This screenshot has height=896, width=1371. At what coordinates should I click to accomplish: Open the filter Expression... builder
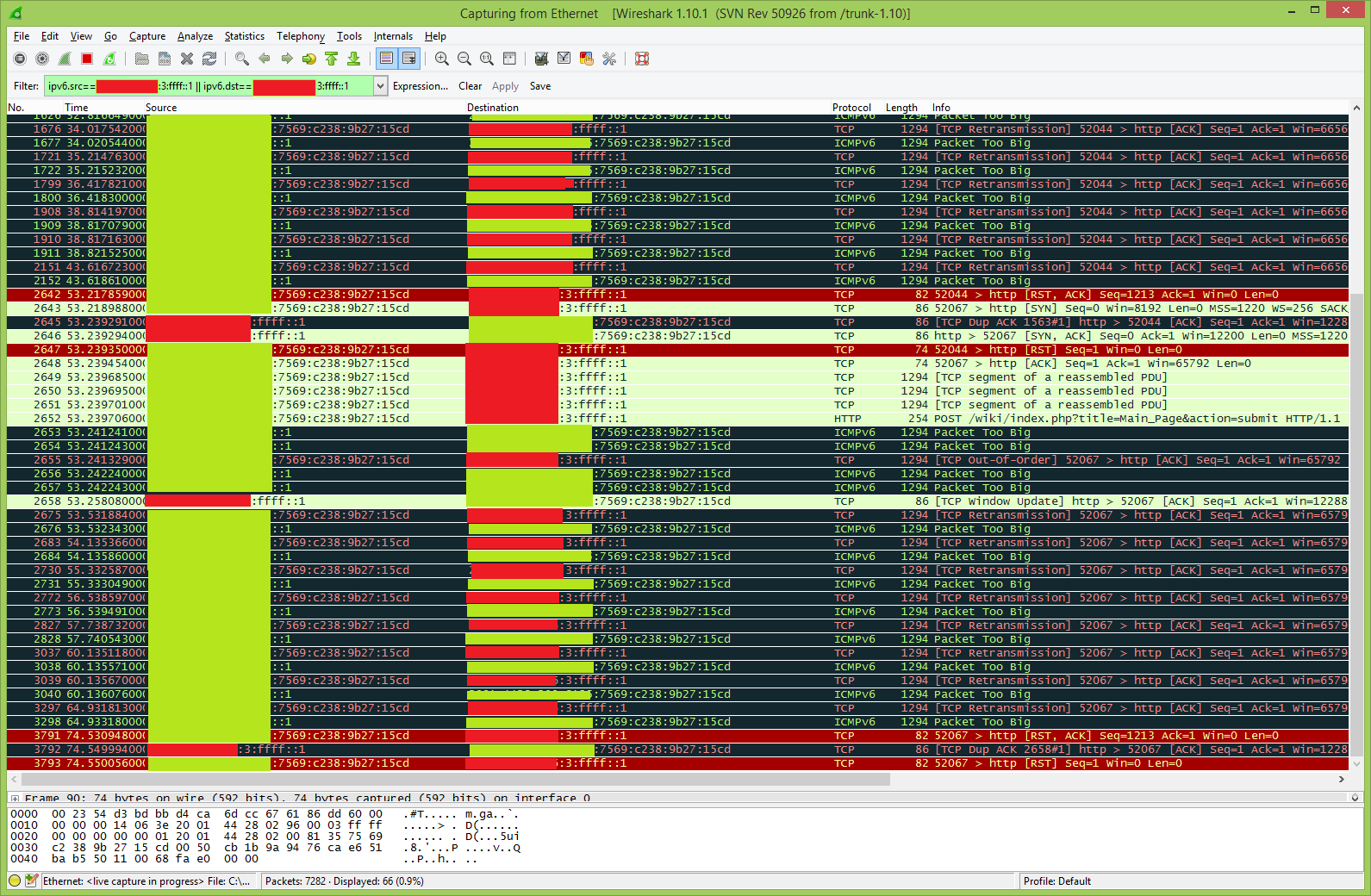[421, 86]
